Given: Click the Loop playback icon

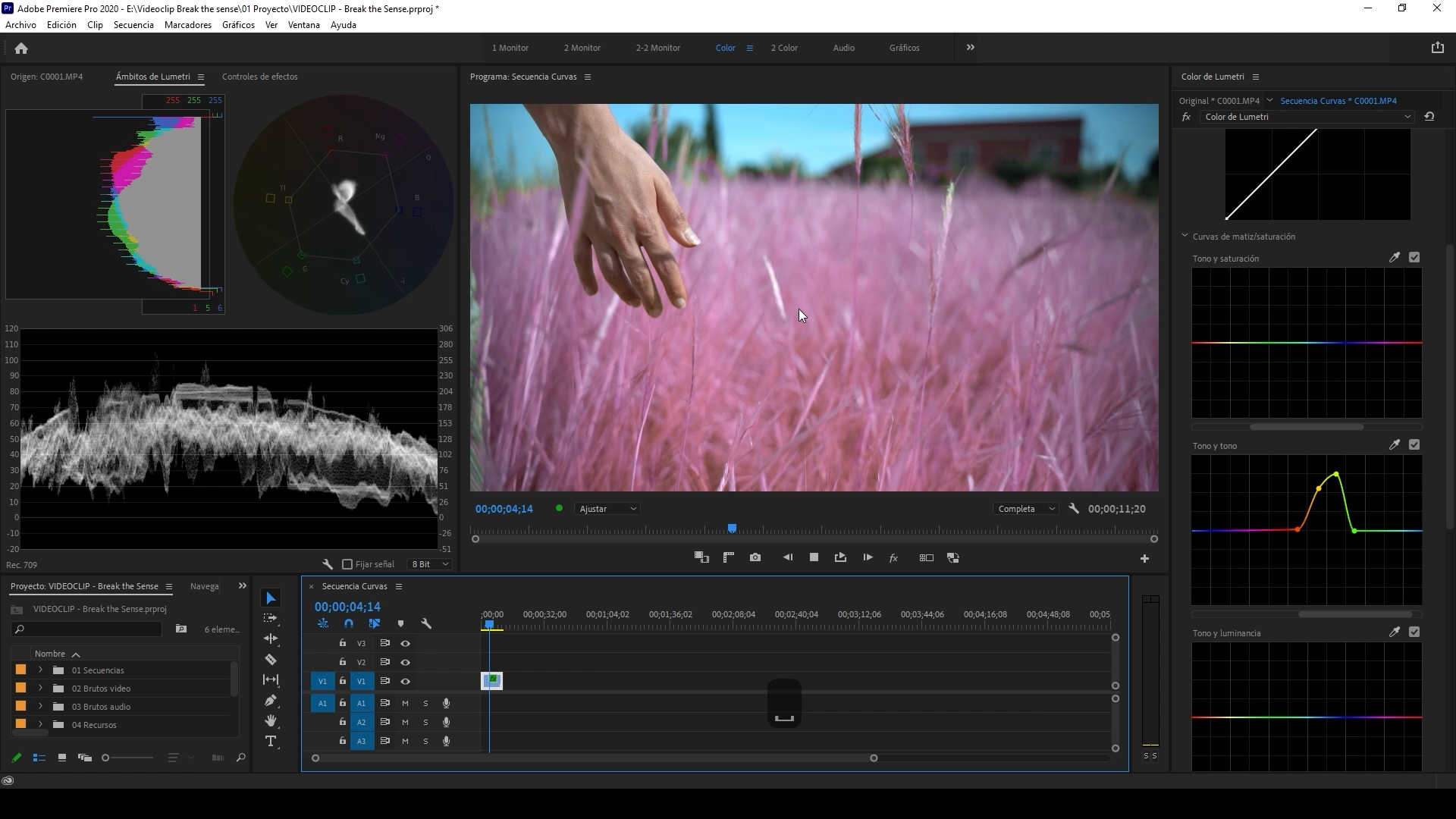Looking at the screenshot, I should click(x=840, y=557).
